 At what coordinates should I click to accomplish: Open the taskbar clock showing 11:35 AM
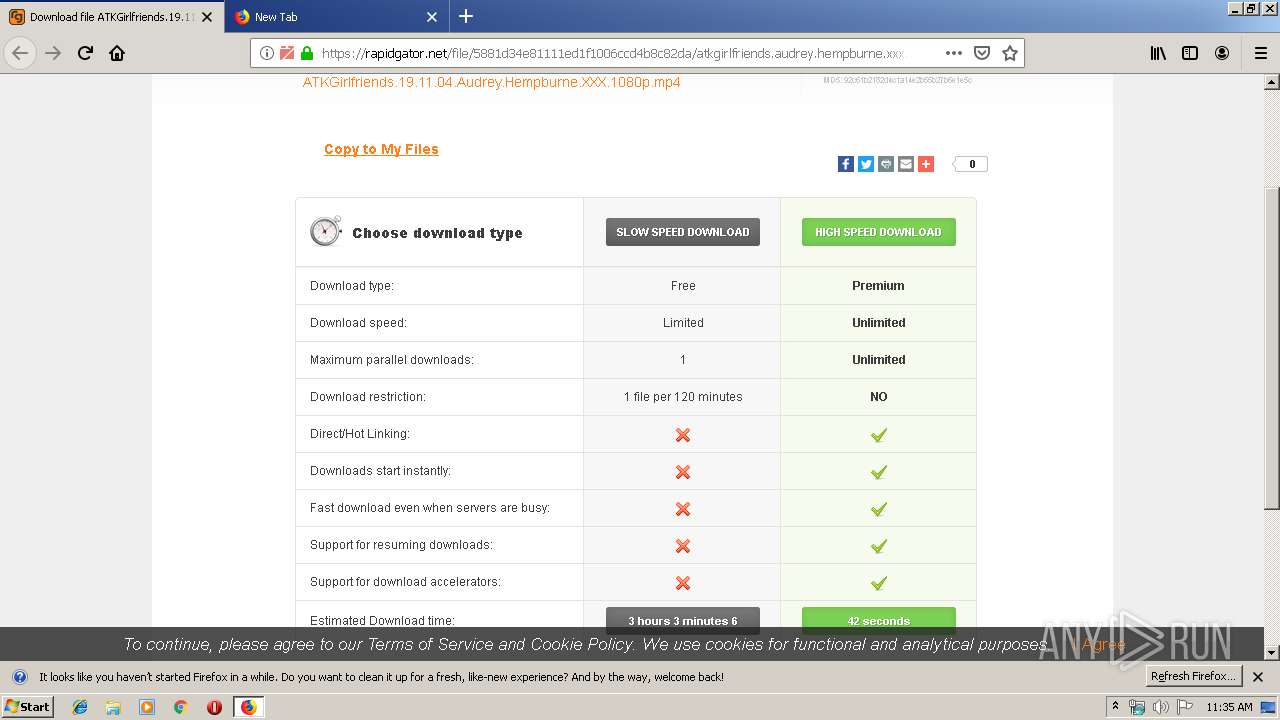click(1229, 707)
